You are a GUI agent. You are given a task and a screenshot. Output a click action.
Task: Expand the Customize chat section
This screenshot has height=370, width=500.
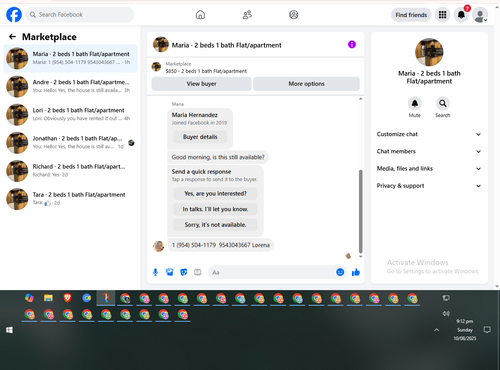click(429, 134)
